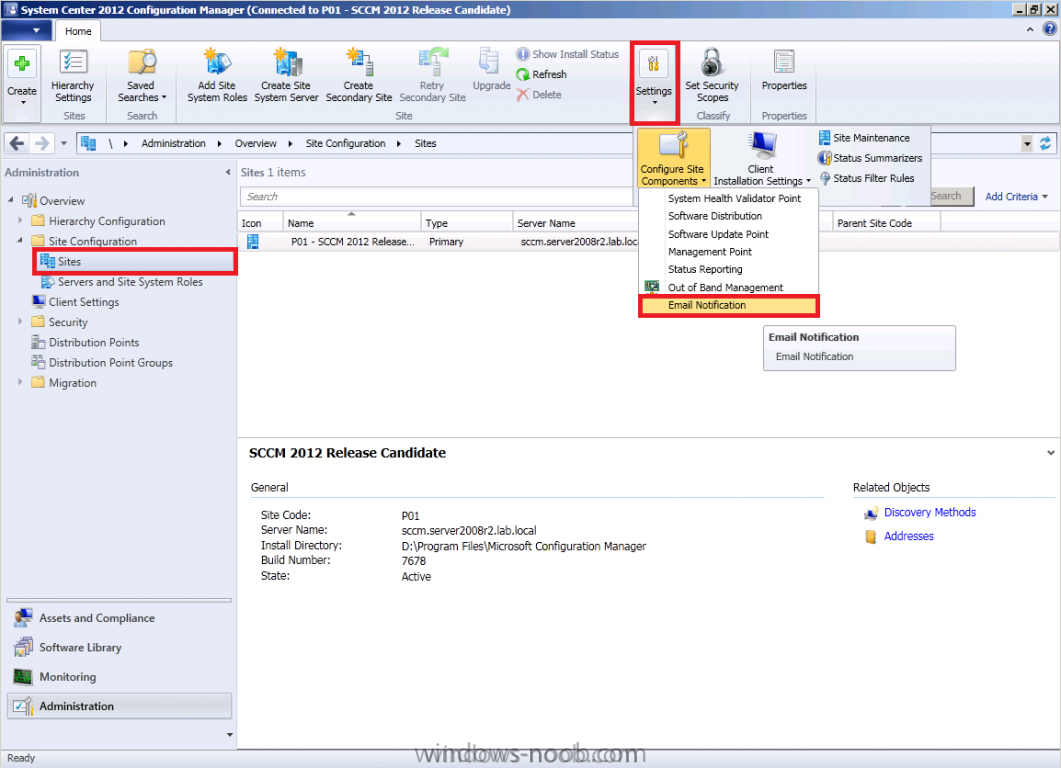This screenshot has width=1061, height=768.
Task: Open the help icon
Action: point(1049,29)
